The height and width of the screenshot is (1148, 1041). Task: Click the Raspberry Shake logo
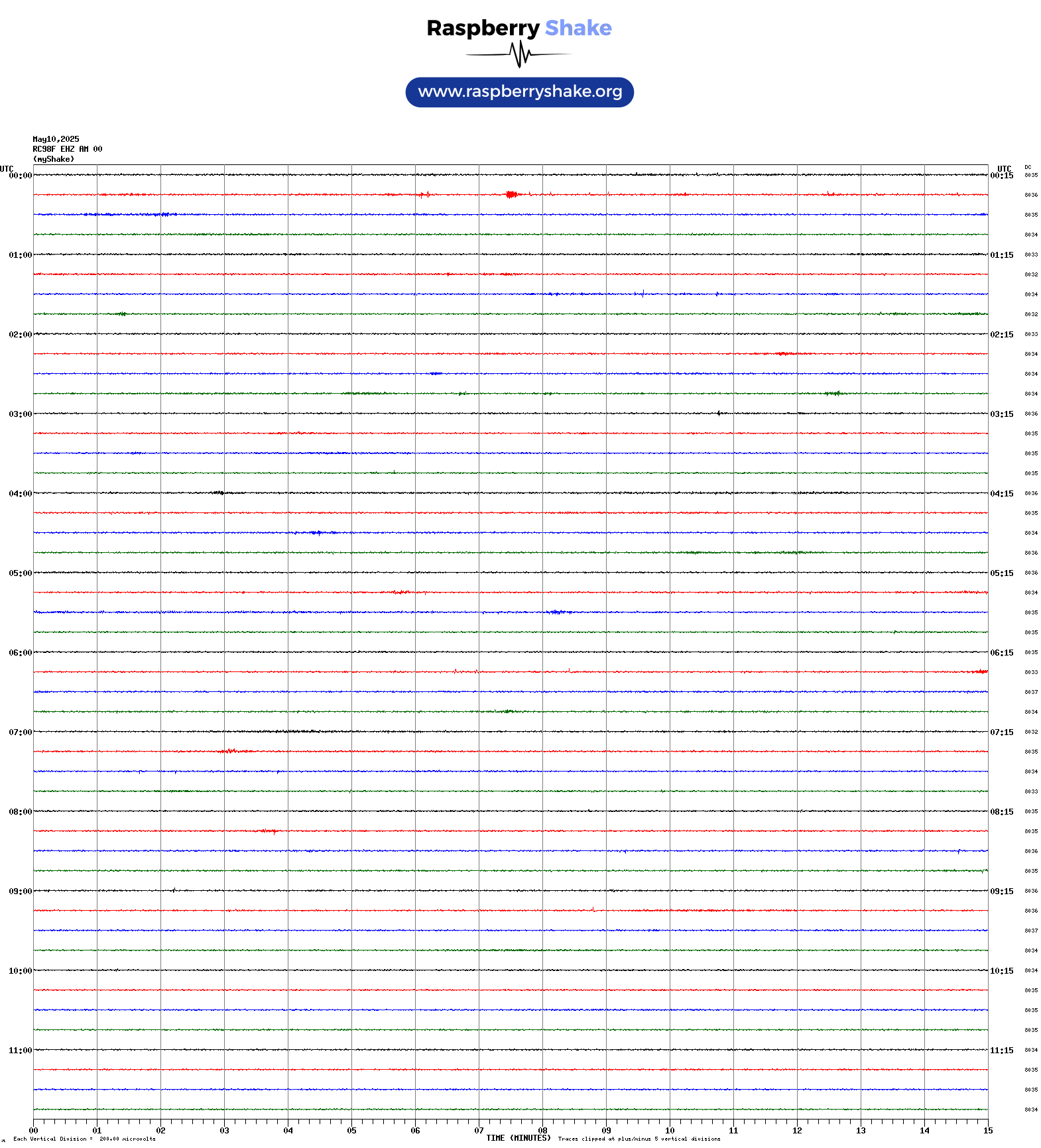[x=519, y=28]
